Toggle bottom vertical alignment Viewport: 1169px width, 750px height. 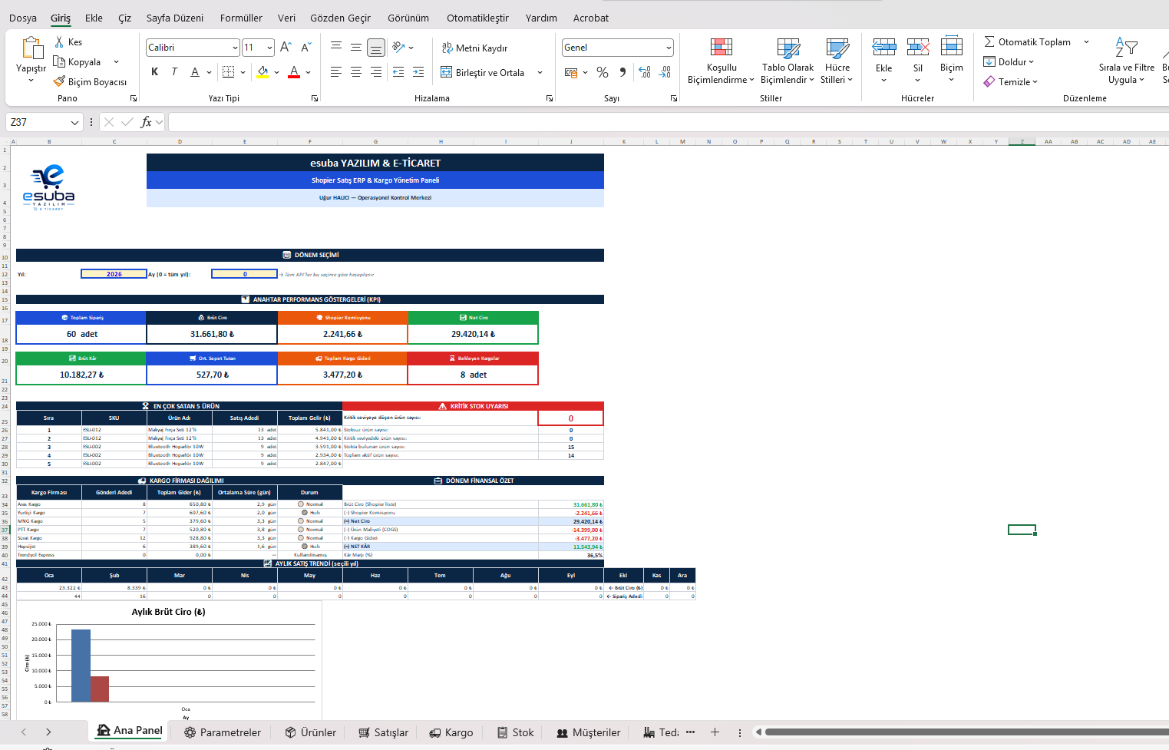point(376,48)
